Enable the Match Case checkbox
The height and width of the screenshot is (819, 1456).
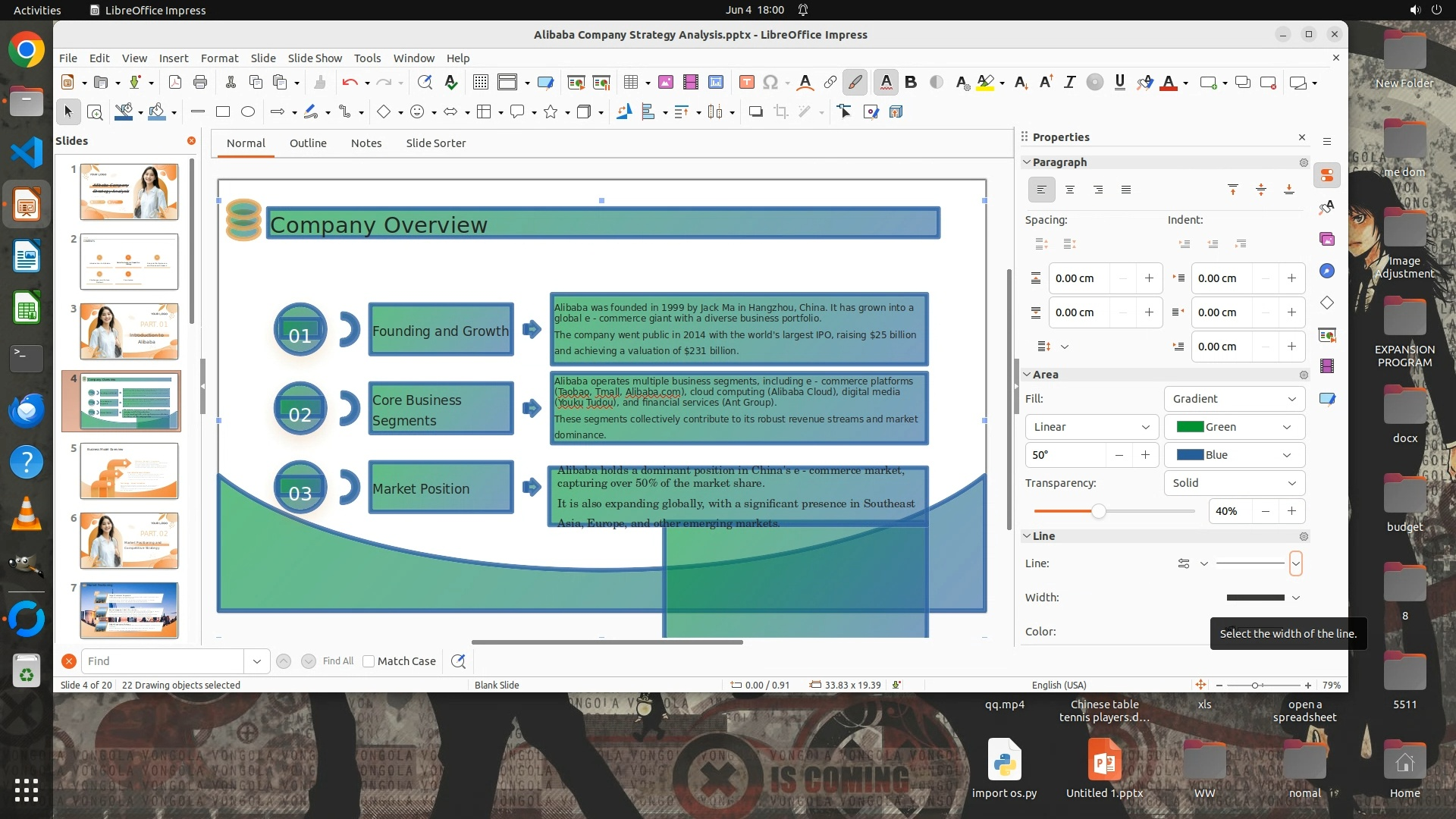pos(369,661)
